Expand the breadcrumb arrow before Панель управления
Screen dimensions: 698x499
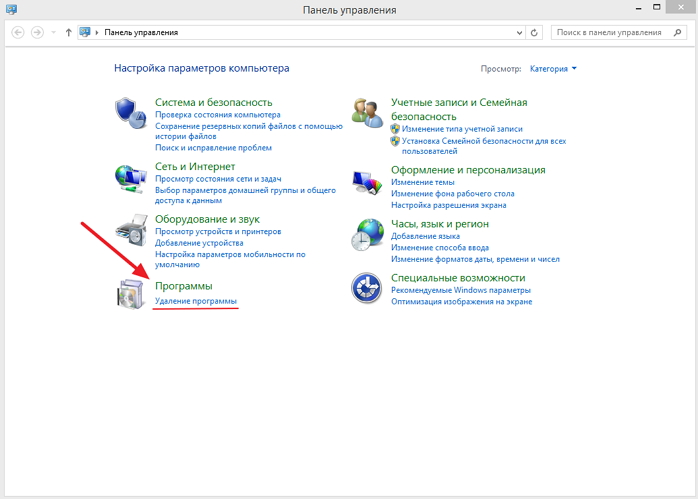(97, 32)
